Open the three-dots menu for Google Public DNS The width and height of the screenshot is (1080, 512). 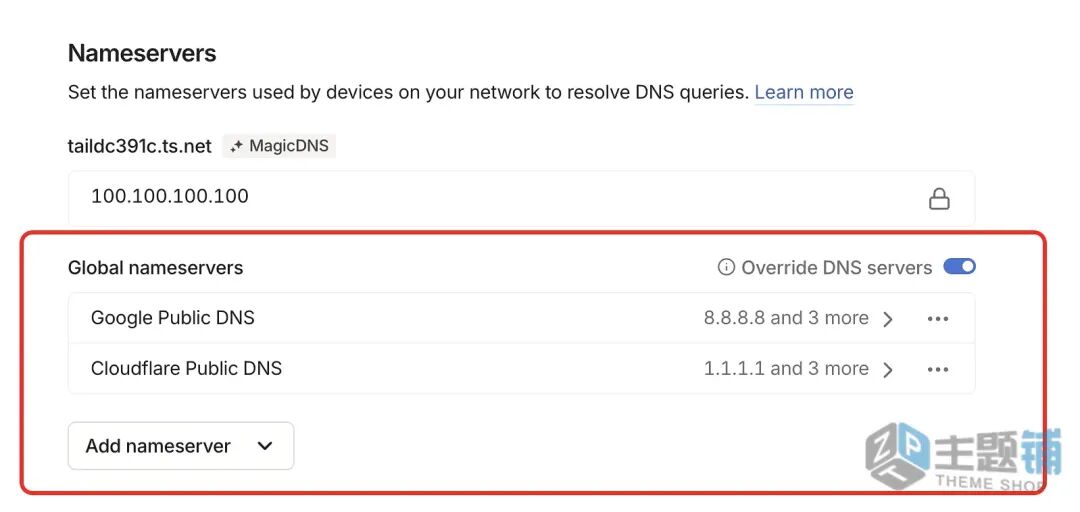[x=937, y=319]
